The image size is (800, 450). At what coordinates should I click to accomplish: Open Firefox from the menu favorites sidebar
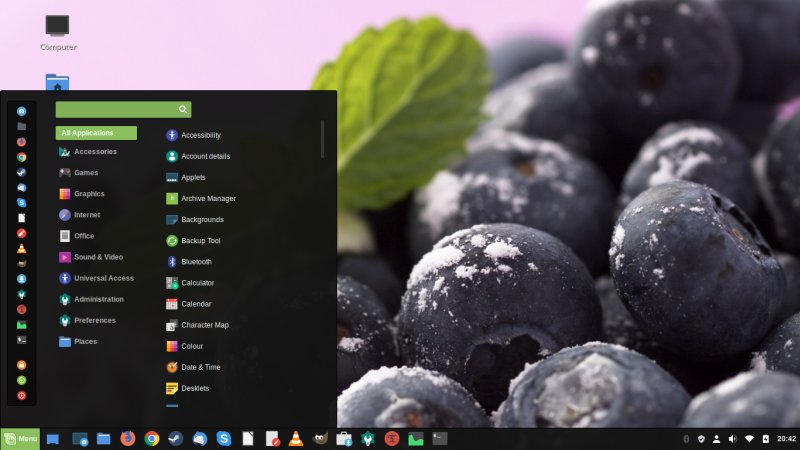click(x=21, y=142)
